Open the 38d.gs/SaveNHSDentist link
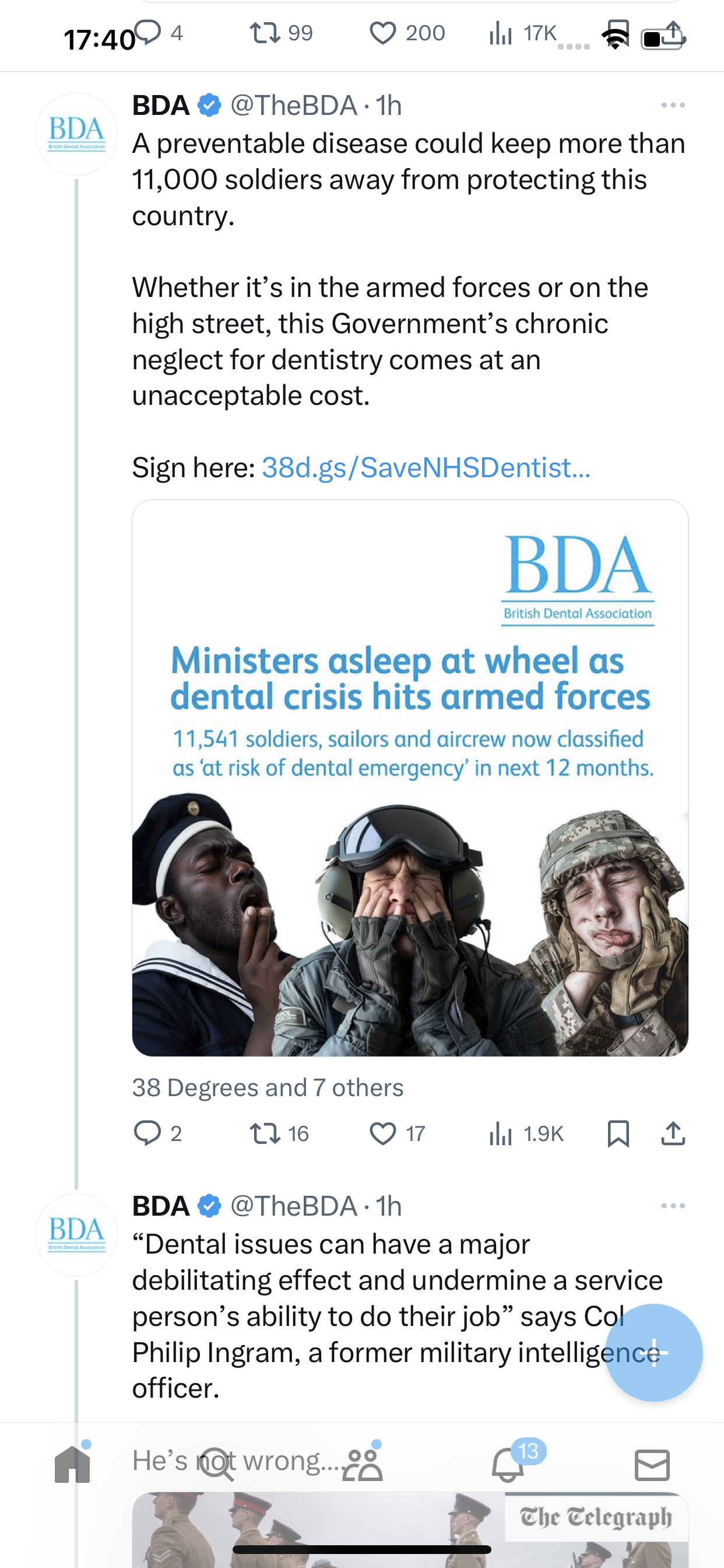Screen dimensions: 724x1568 tap(426, 467)
